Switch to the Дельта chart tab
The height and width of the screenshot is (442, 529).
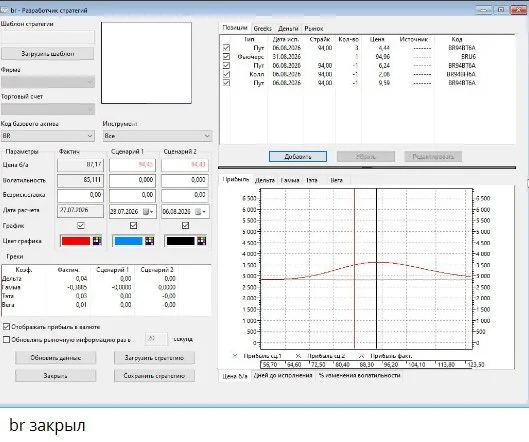click(x=265, y=180)
